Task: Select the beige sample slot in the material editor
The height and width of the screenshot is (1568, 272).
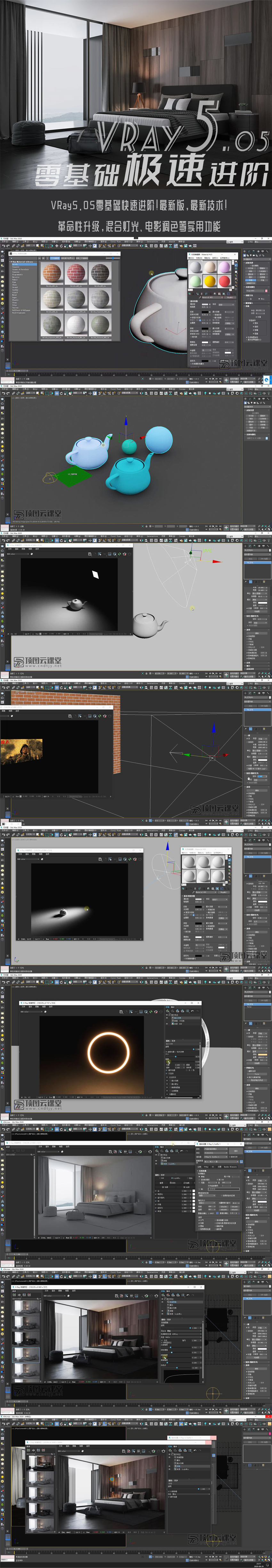Action: point(210,266)
